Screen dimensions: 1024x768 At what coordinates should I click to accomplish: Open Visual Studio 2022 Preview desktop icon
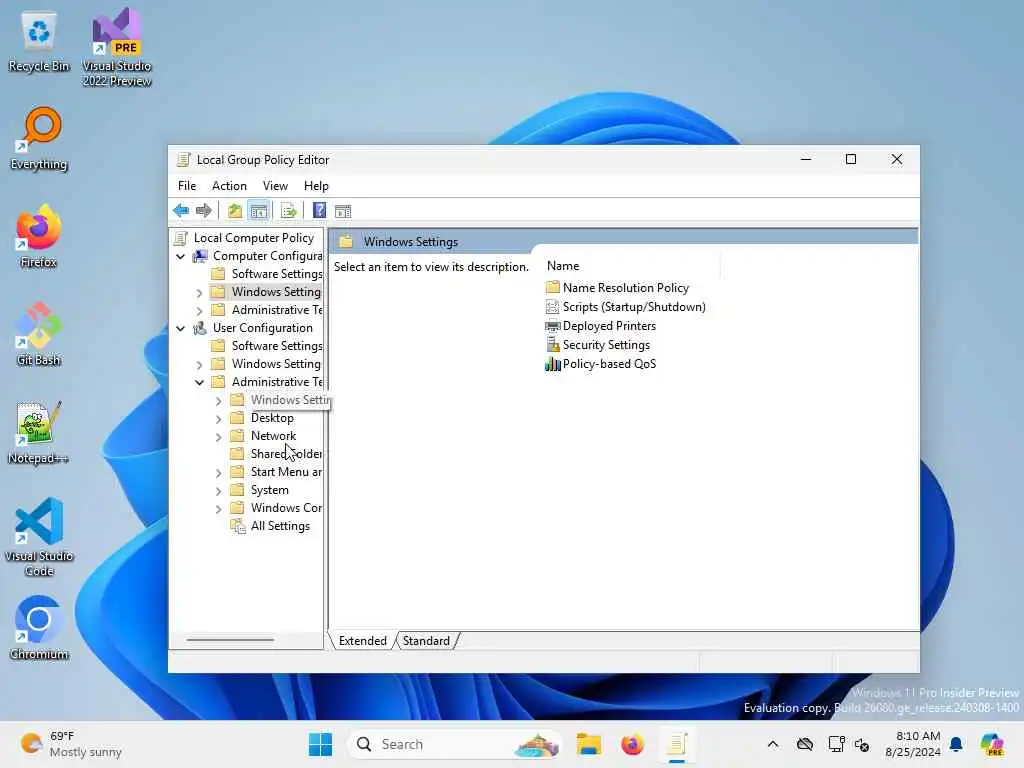point(117,48)
